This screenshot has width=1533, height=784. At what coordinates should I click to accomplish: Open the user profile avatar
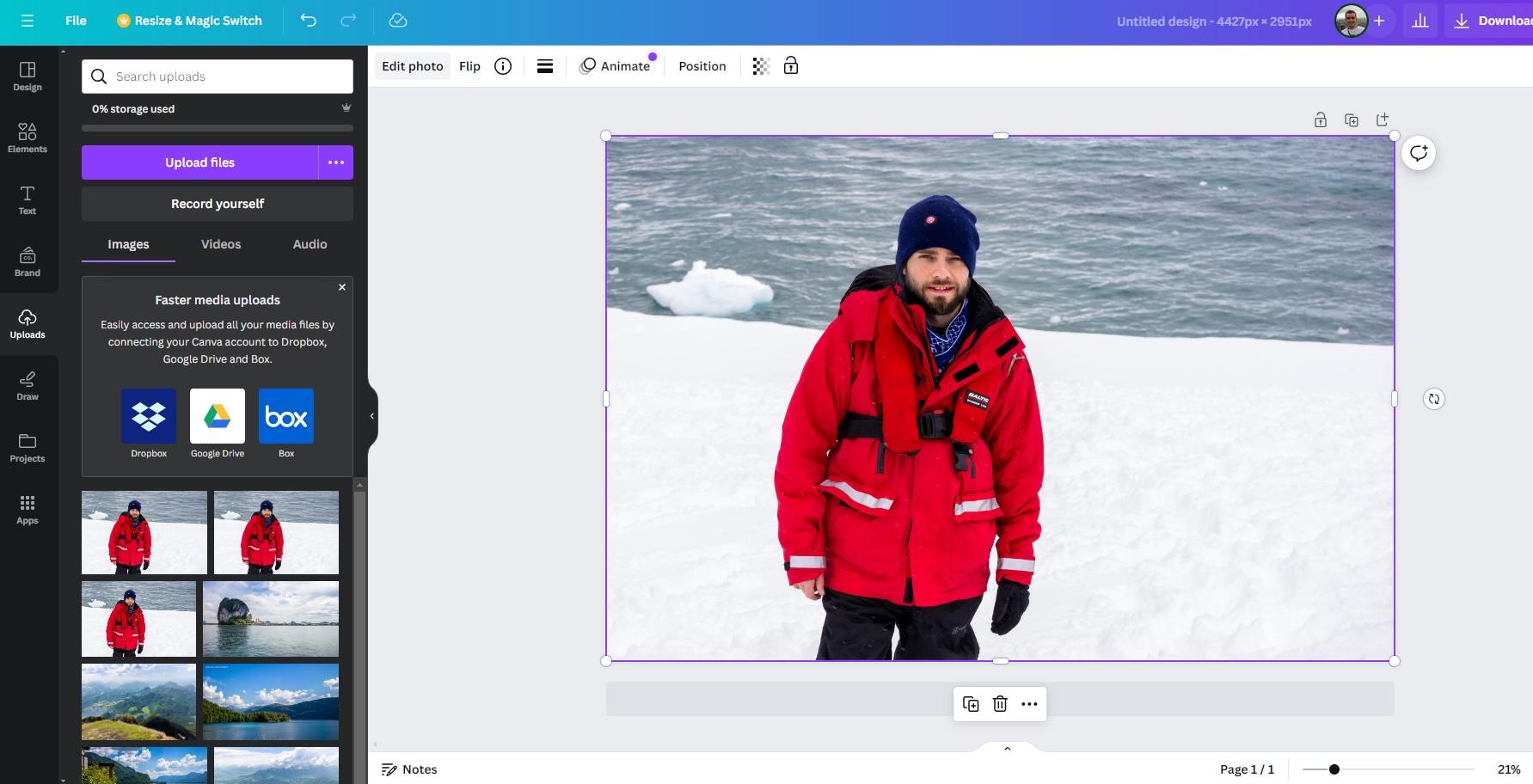[1351, 21]
